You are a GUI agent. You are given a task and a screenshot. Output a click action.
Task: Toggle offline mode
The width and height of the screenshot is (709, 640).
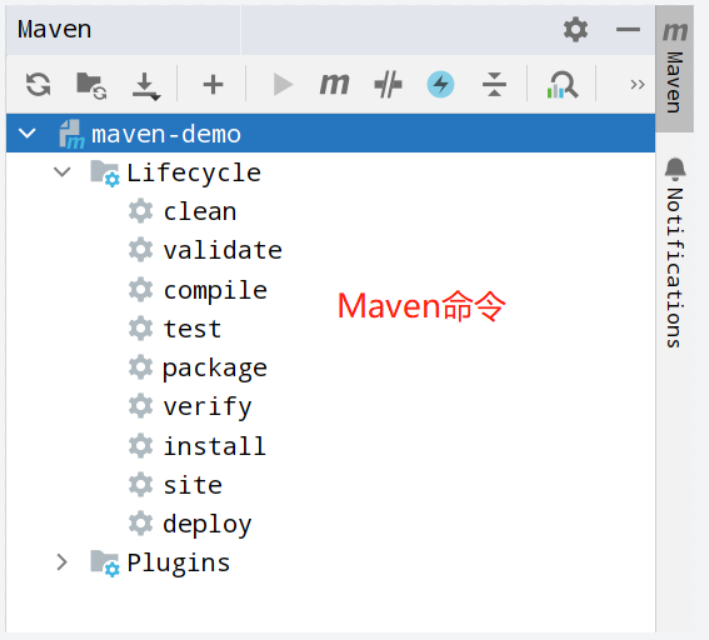coord(388,85)
